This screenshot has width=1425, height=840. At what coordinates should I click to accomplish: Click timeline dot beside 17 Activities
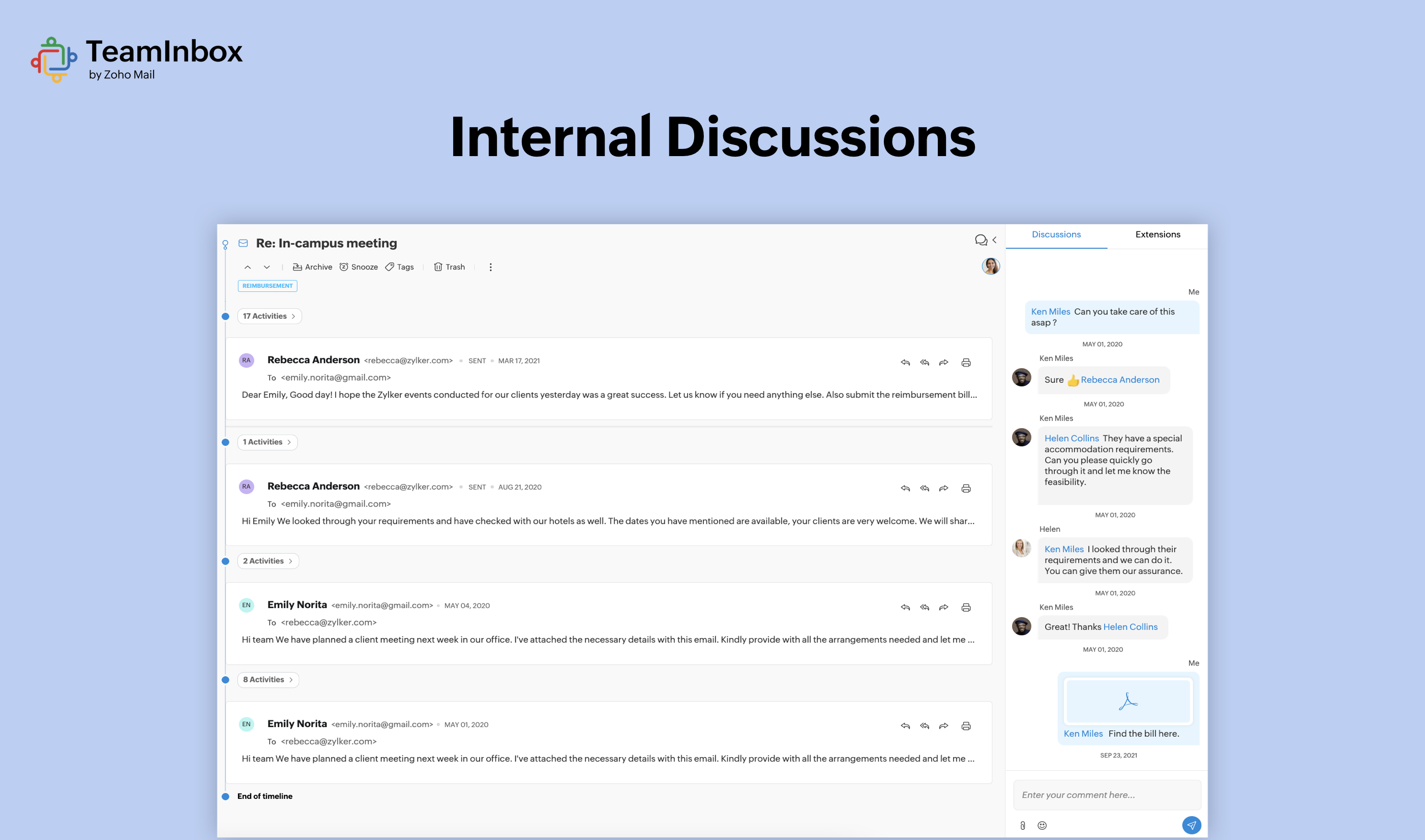tap(225, 316)
